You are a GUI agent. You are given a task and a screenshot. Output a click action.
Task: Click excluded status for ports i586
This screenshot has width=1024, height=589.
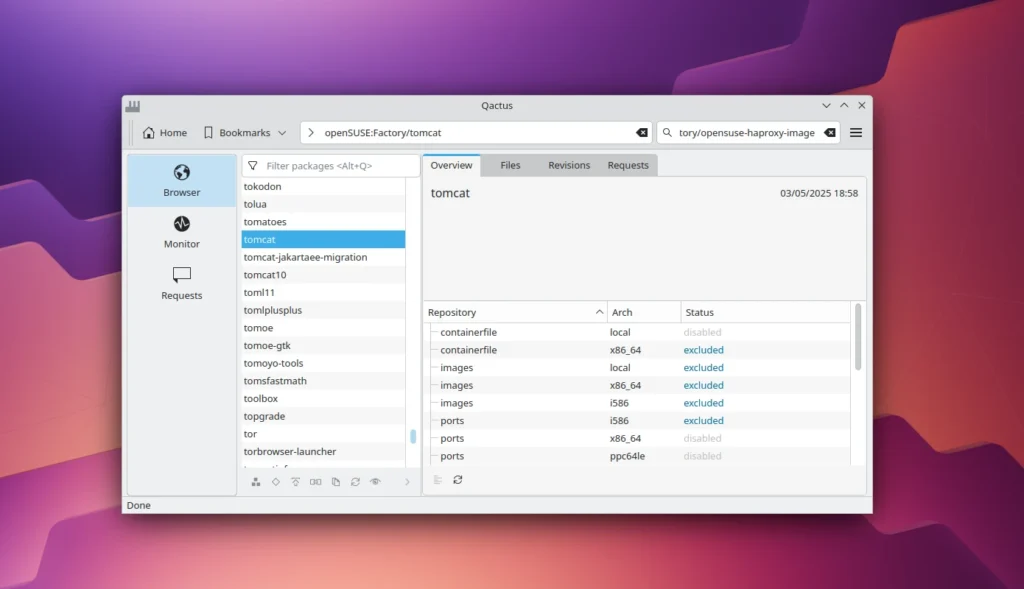(x=703, y=421)
